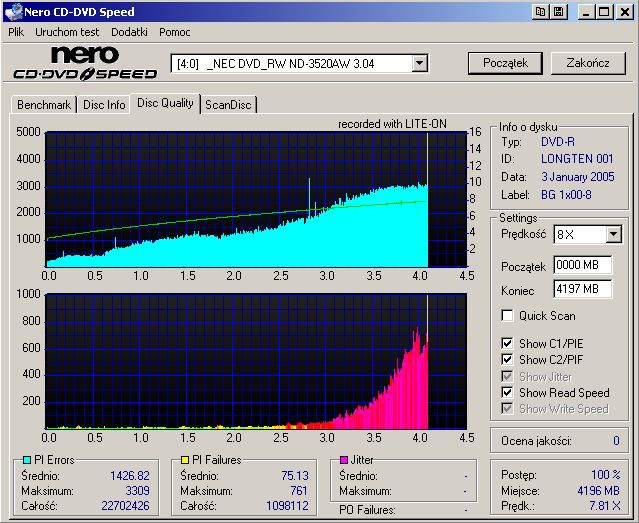Click the Prędk. 7.81 X value

click(605, 506)
